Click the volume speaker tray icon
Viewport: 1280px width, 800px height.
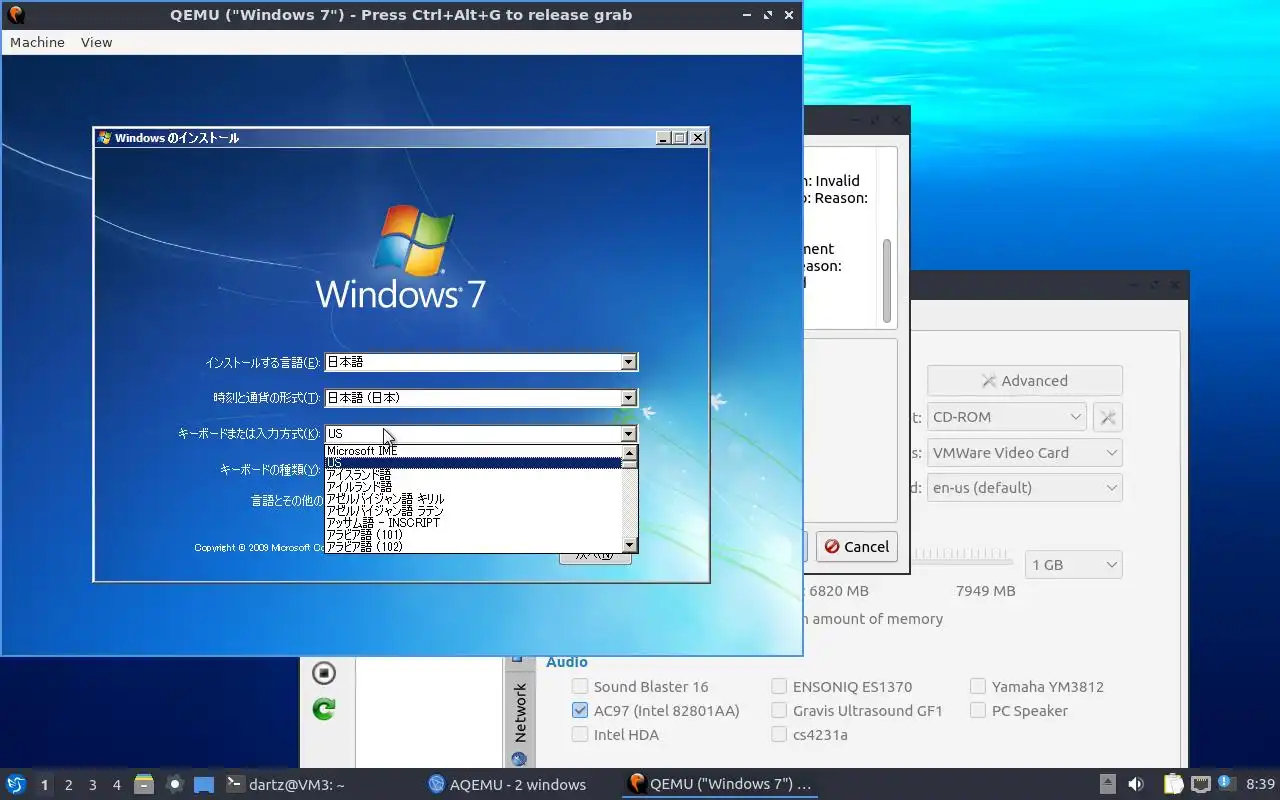tap(1136, 785)
